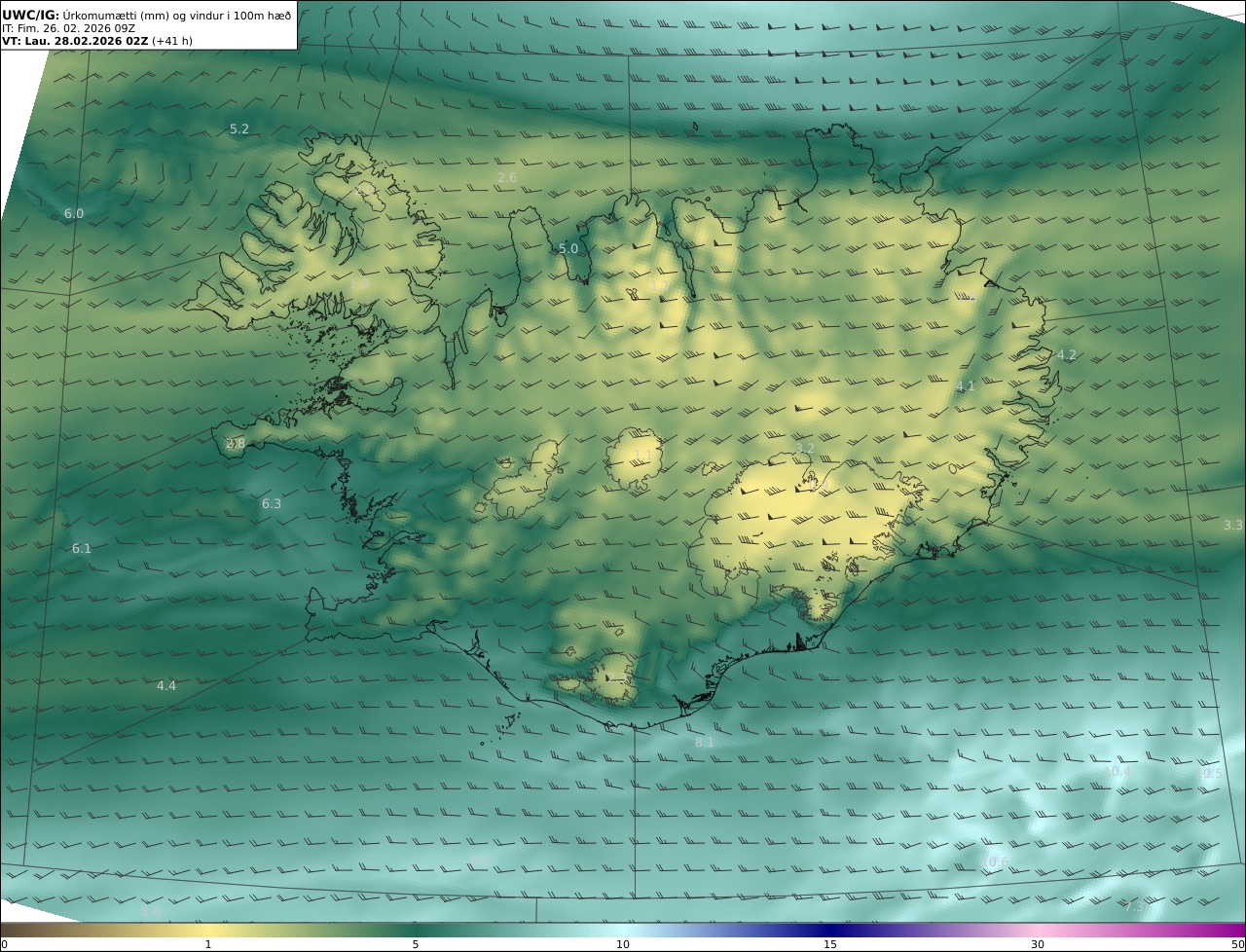Click the "30" tick on the color scale
Screen dimensions: 1246x952
pyautogui.click(x=1038, y=944)
